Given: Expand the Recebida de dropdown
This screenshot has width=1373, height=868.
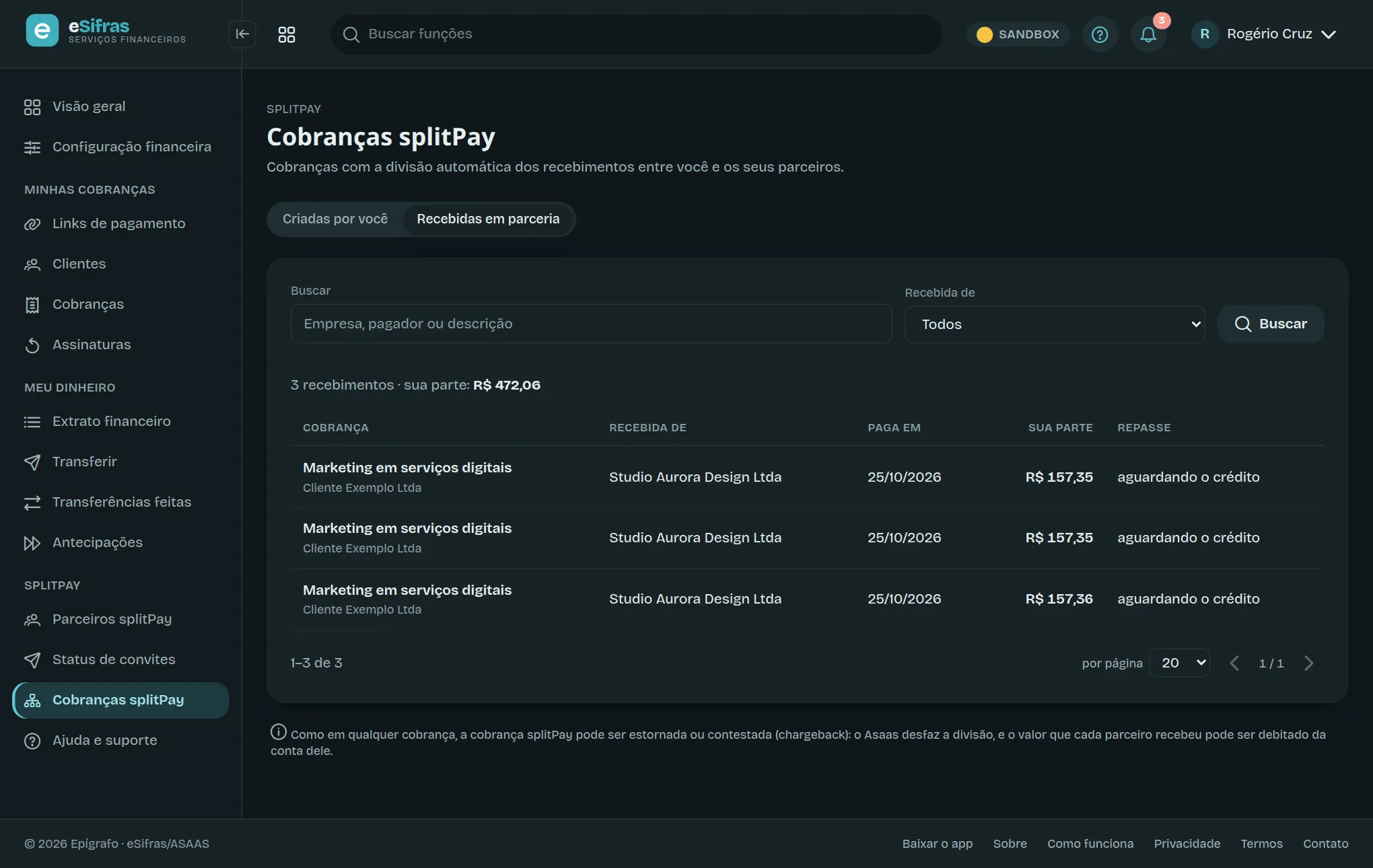Looking at the screenshot, I should tap(1055, 324).
